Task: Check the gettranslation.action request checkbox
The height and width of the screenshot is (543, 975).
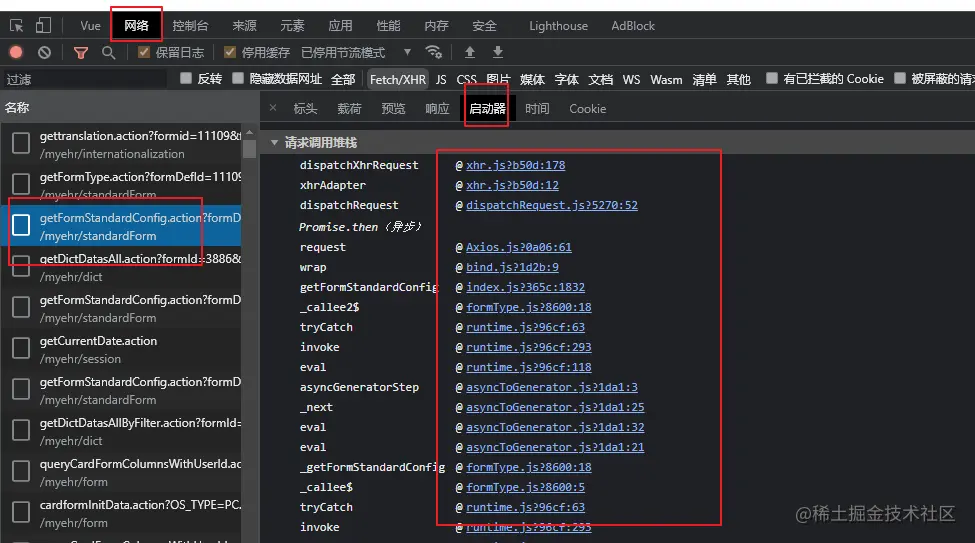Action: tap(21, 143)
